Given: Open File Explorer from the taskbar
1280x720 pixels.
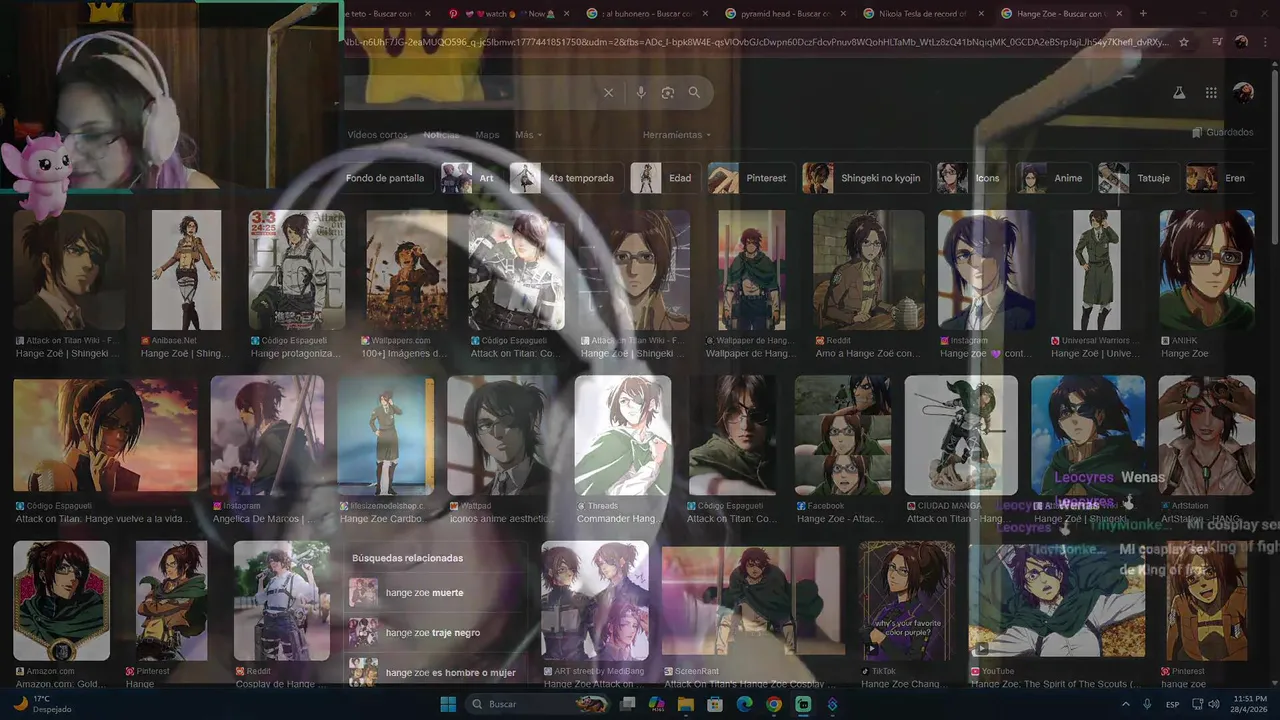Looking at the screenshot, I should pyautogui.click(x=686, y=704).
